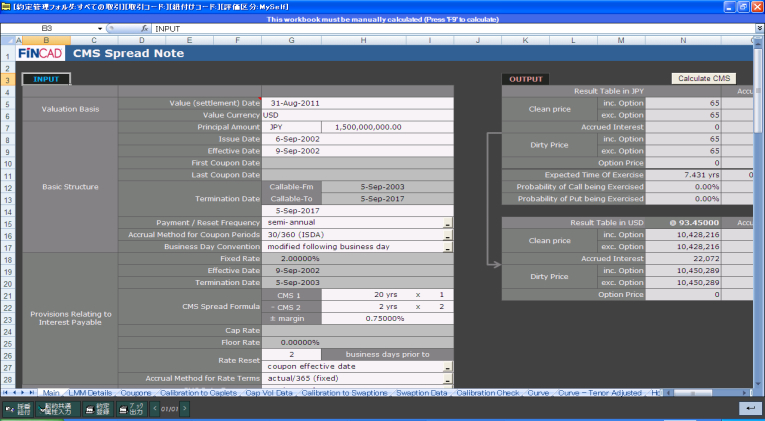Screen dimensions: 765x421
Task: Jump to the last sheet tab arrow
Action: pos(31,393)
